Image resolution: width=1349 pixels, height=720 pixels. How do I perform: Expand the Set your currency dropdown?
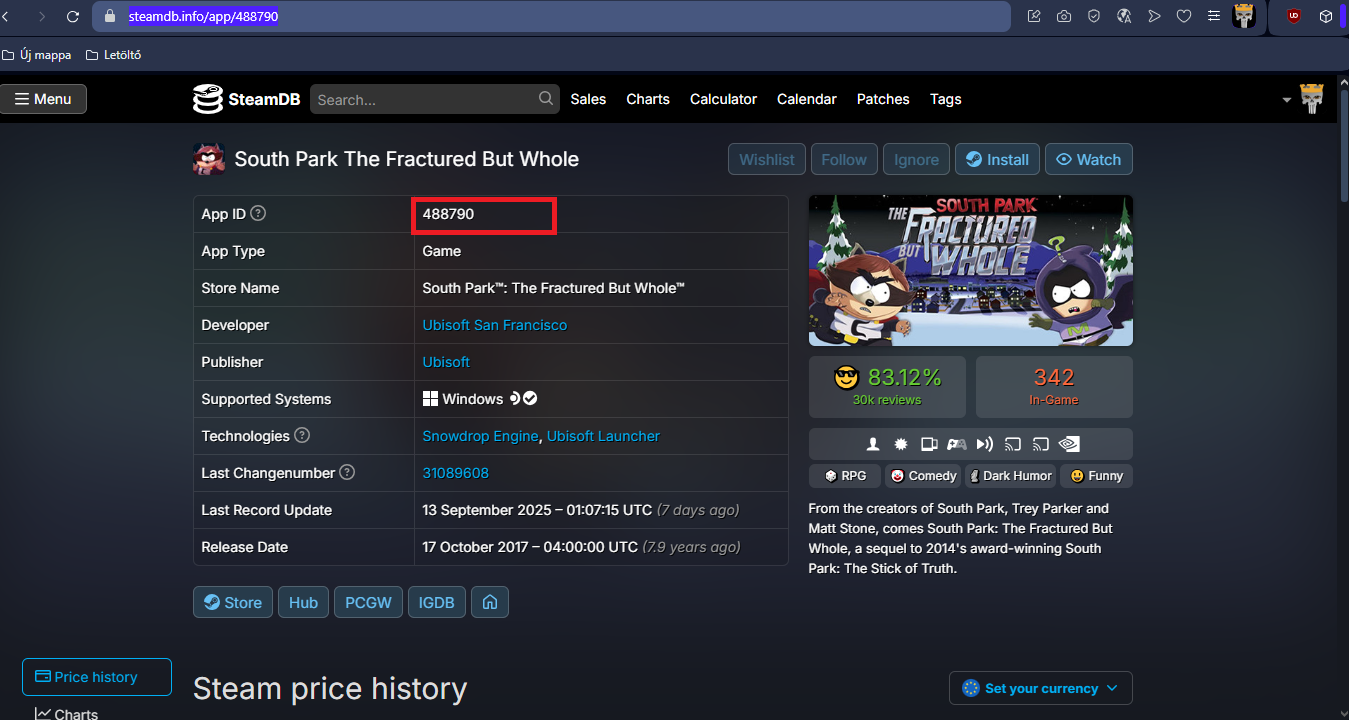pos(1040,688)
